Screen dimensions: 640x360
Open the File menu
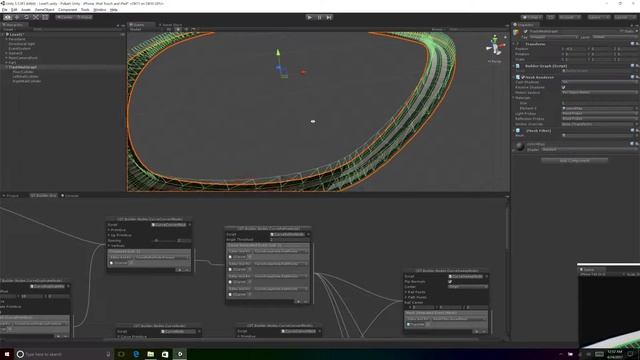[x=4, y=9]
